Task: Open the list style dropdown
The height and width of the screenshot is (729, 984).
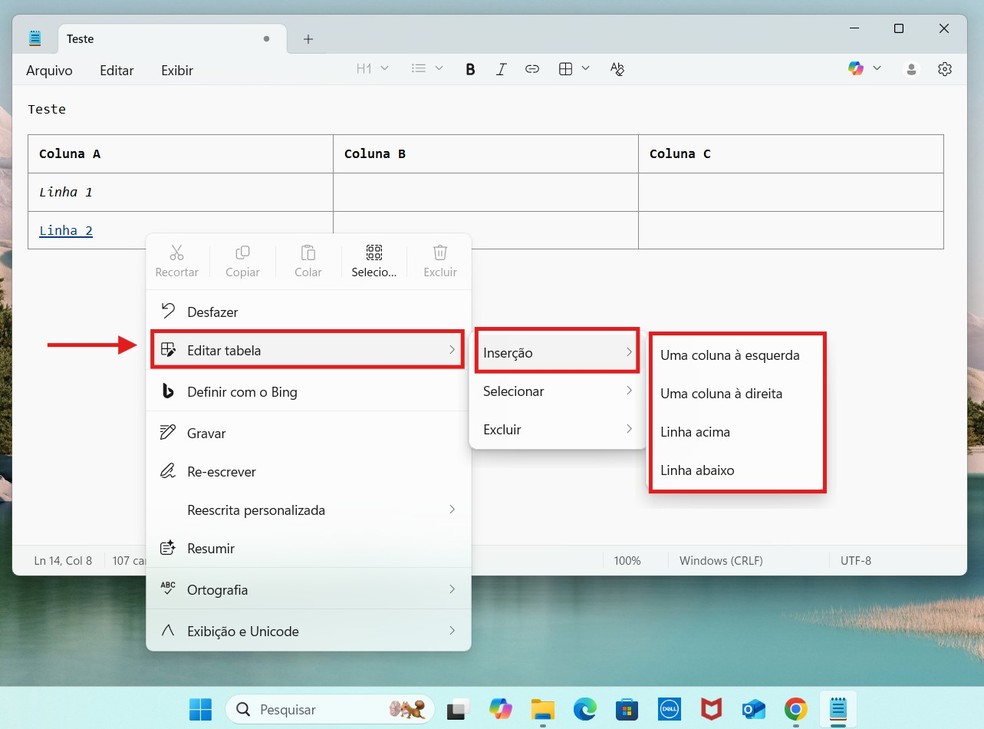Action: coord(427,68)
